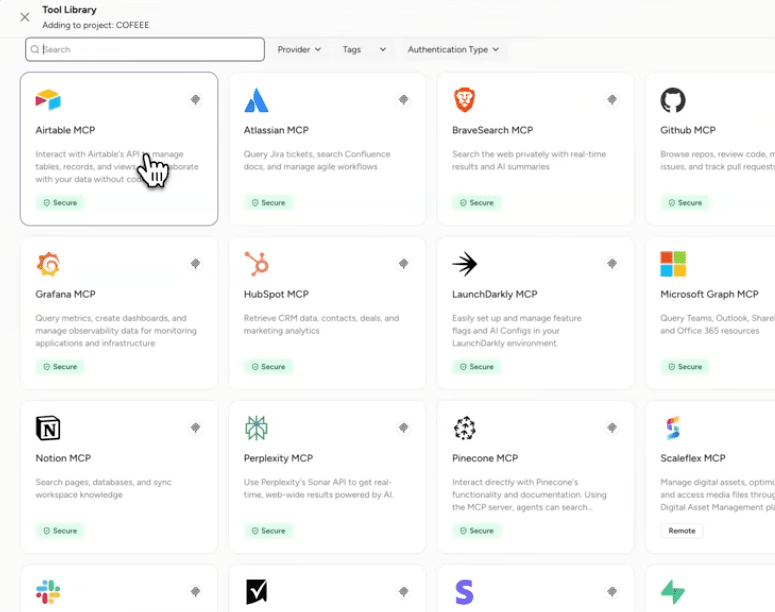Click the Secure badge on Pinecone
This screenshot has width=775, height=612.
coord(476,530)
